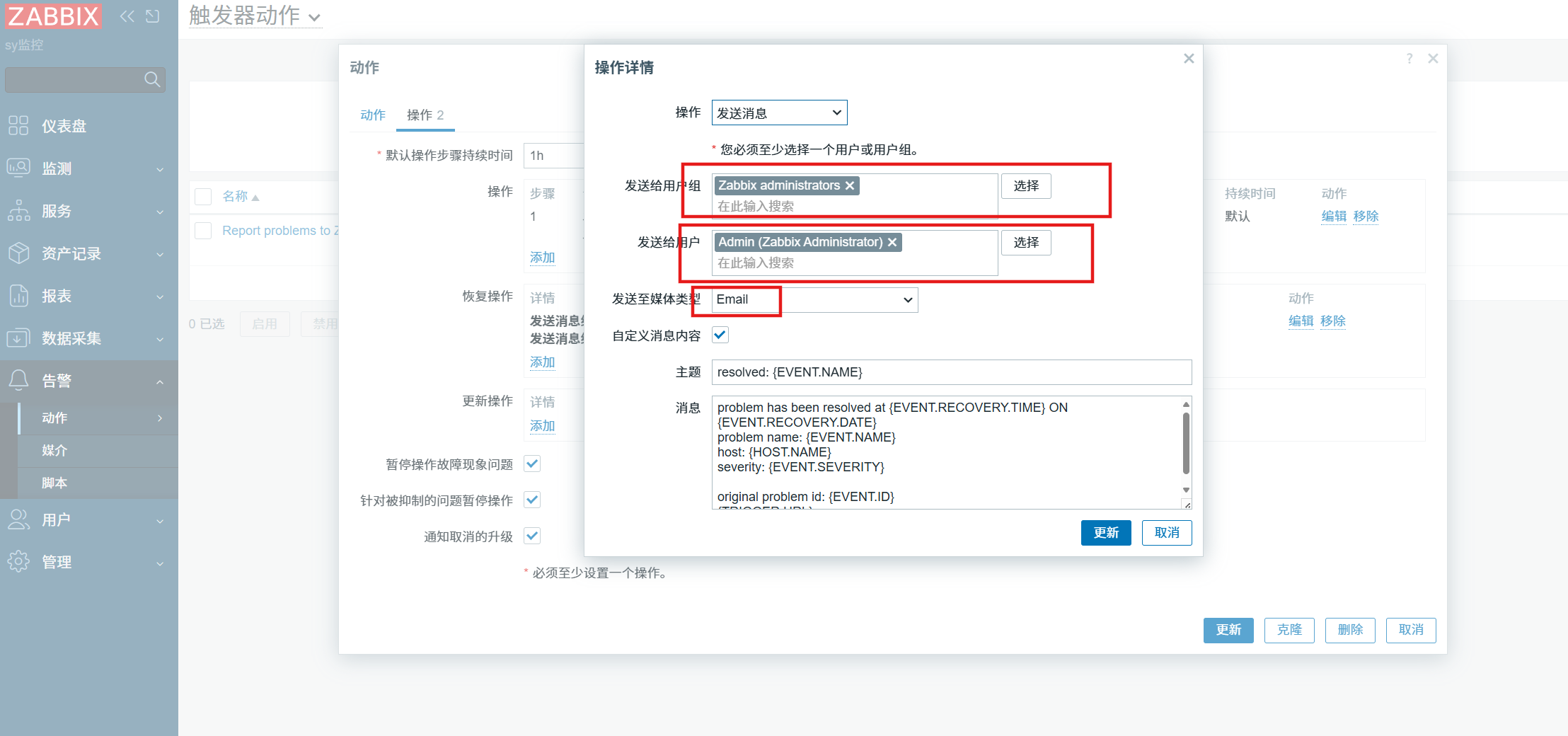The width and height of the screenshot is (1568, 736).
Task: Toggle sidebar kiosk mode icon
Action: pyautogui.click(x=152, y=16)
